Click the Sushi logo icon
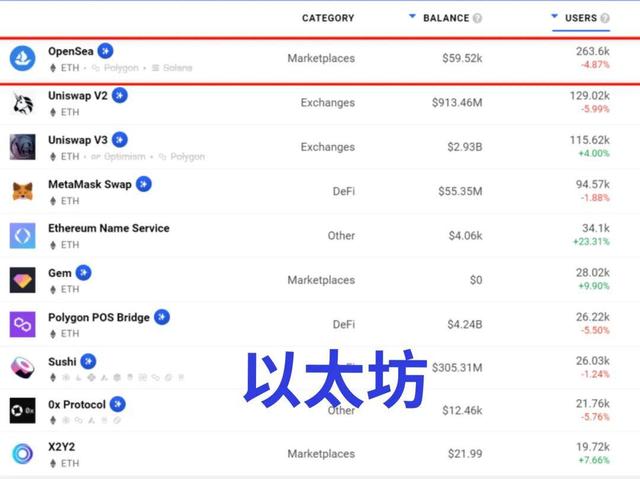This screenshot has width=640, height=479. (x=22, y=368)
